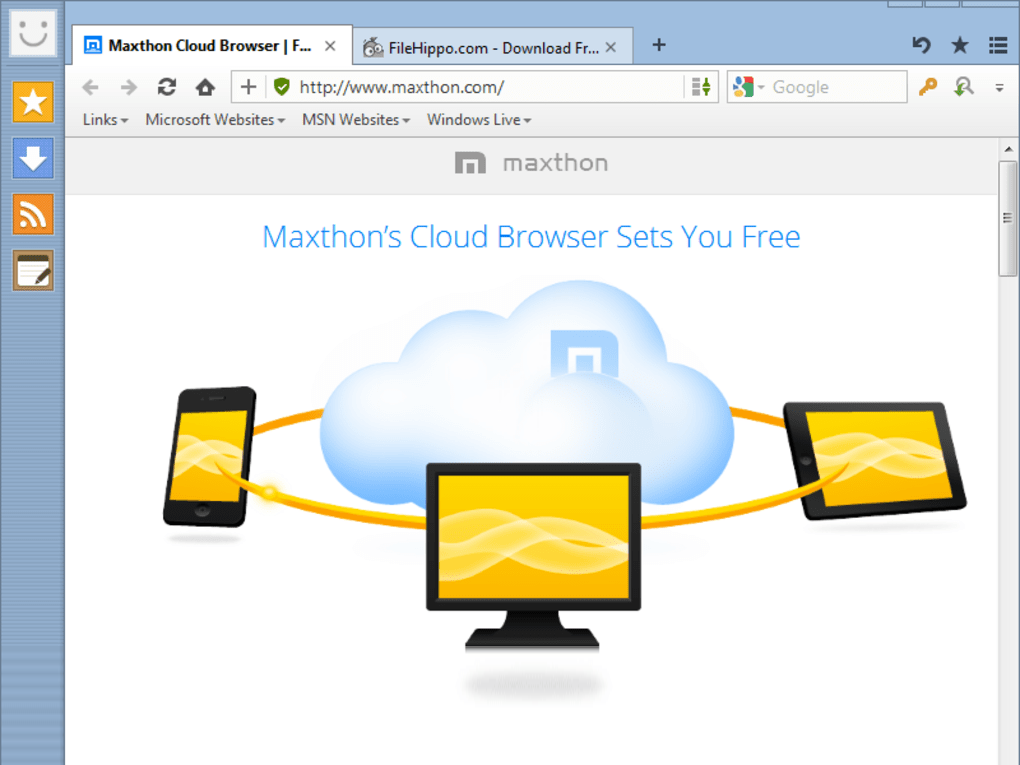
Task: Click the tablet image in the illustration
Action: [875, 461]
